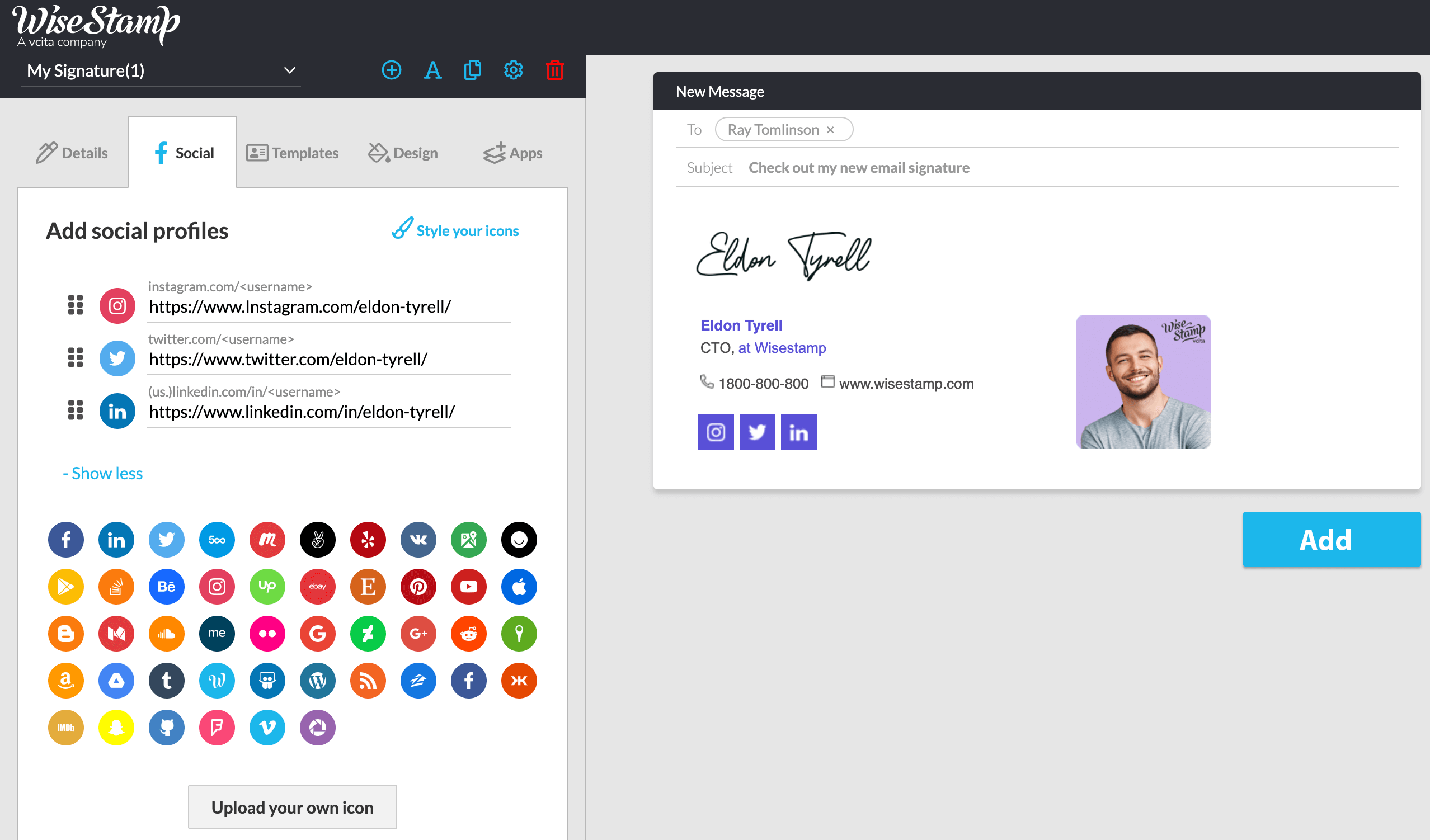Add the Flickr icon from the grid
1430x840 pixels.
click(x=267, y=634)
